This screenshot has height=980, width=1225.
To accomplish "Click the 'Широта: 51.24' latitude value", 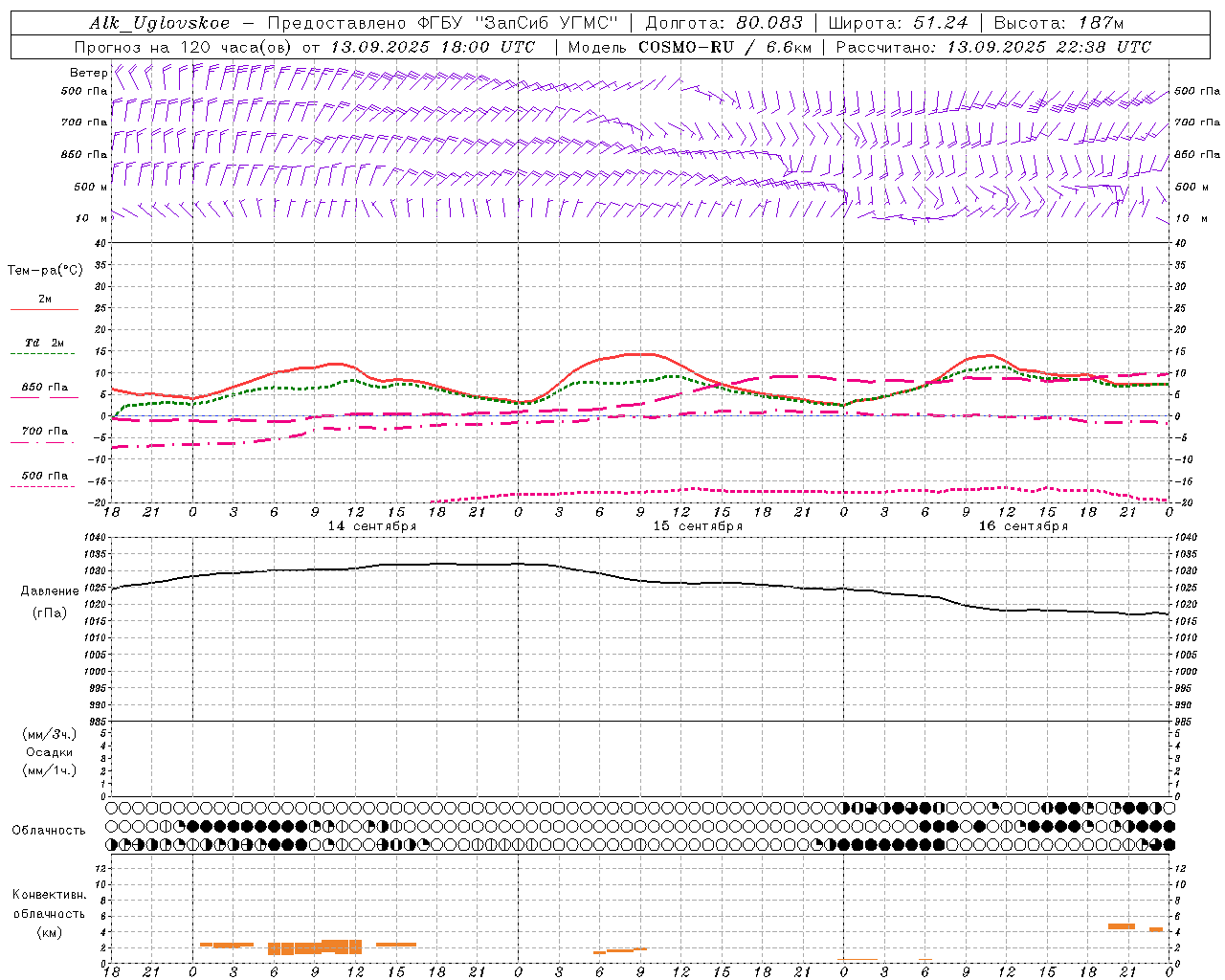I will coord(899,23).
